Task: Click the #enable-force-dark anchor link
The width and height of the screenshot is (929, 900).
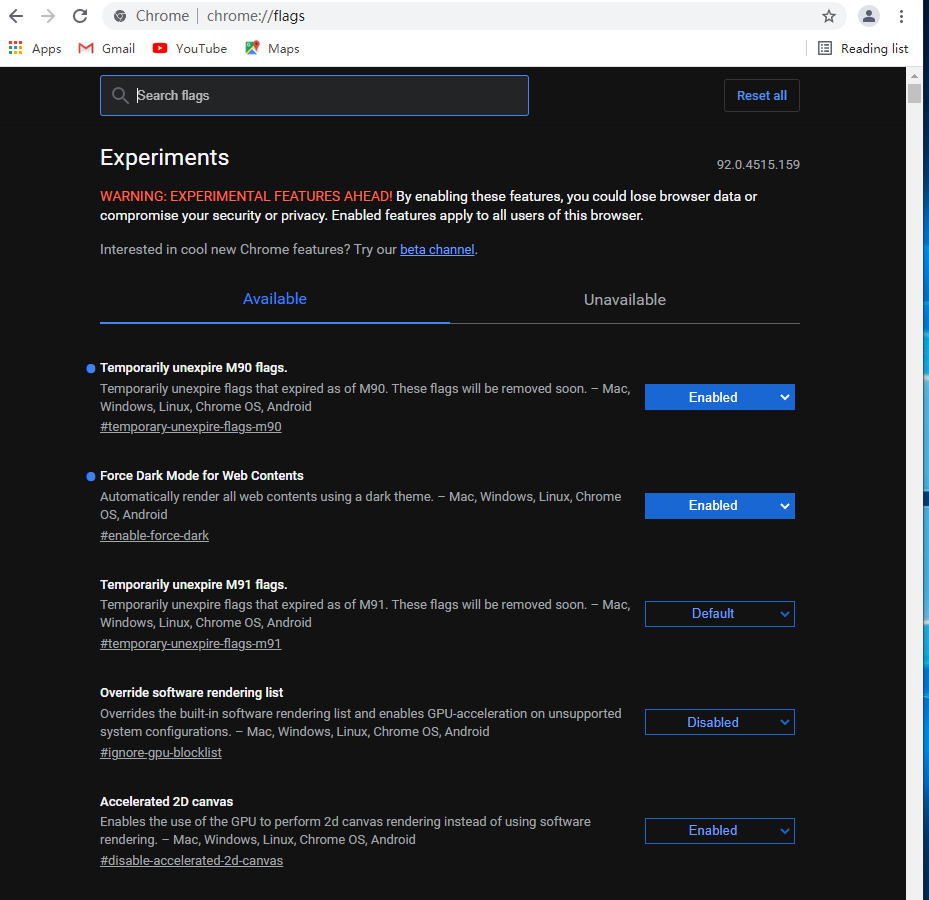Action: [x=155, y=536]
